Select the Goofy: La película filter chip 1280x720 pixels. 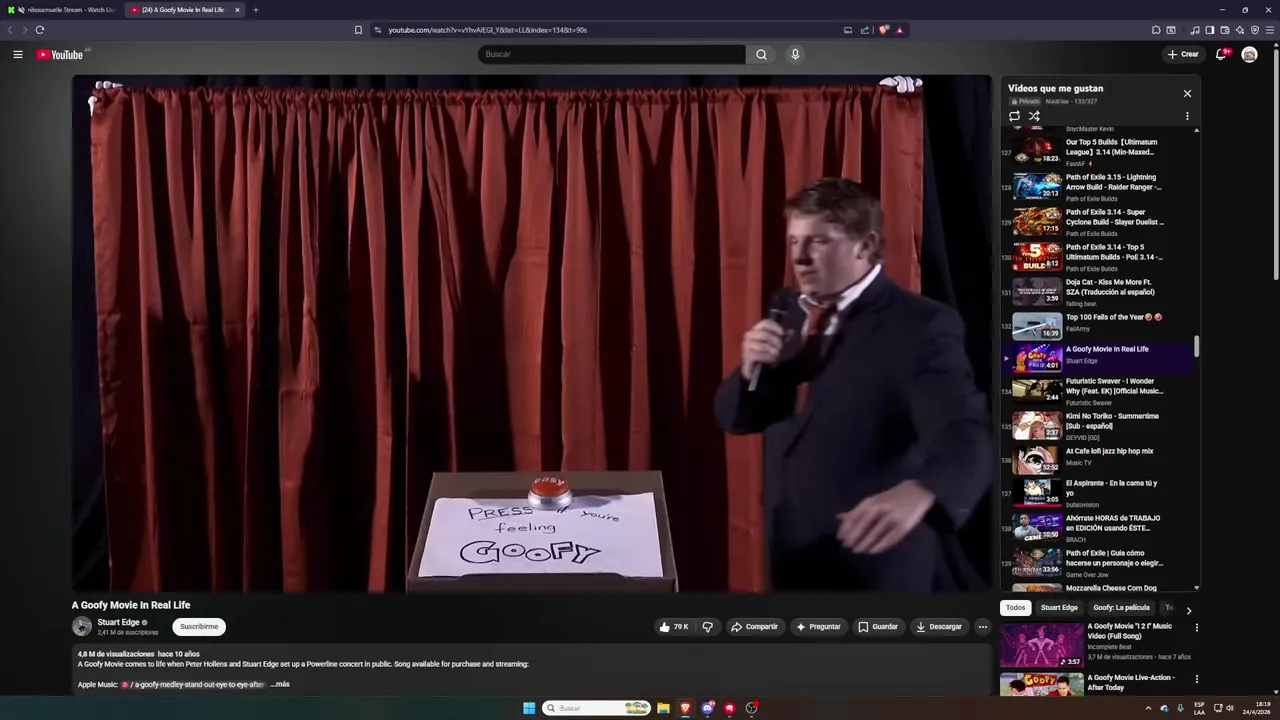coord(1121,608)
